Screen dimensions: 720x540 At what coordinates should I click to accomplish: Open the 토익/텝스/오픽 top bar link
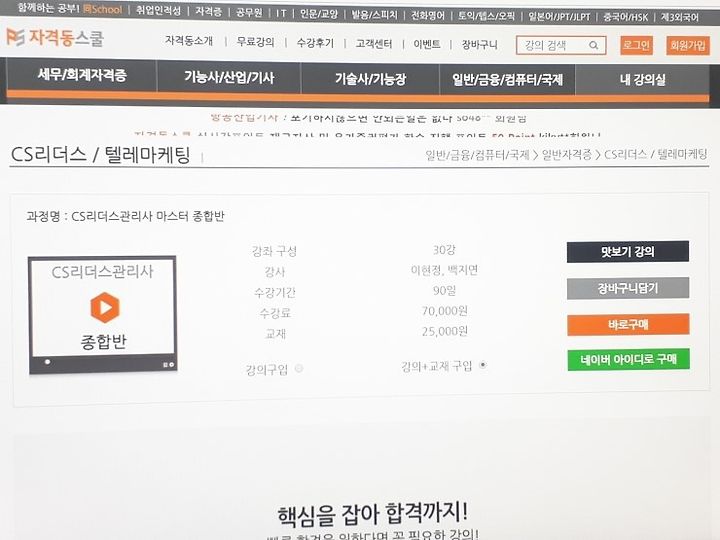486,16
